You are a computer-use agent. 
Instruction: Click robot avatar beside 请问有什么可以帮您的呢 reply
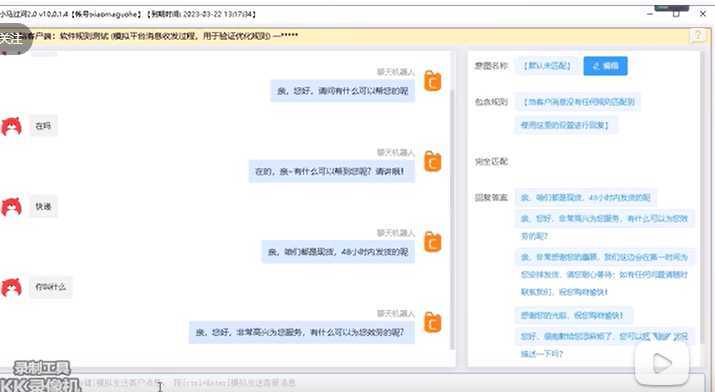coord(433,81)
